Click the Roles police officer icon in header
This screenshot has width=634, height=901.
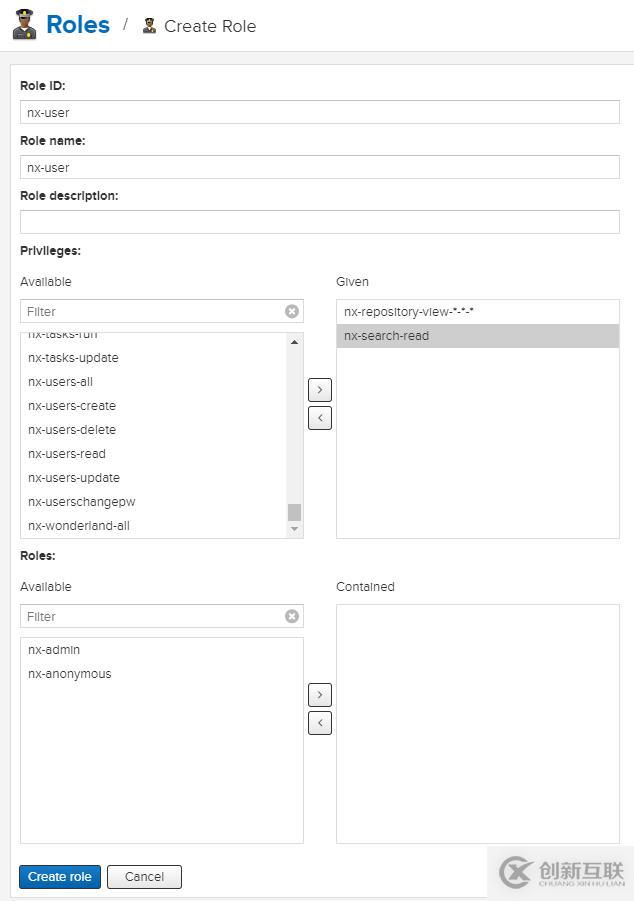pos(24,25)
